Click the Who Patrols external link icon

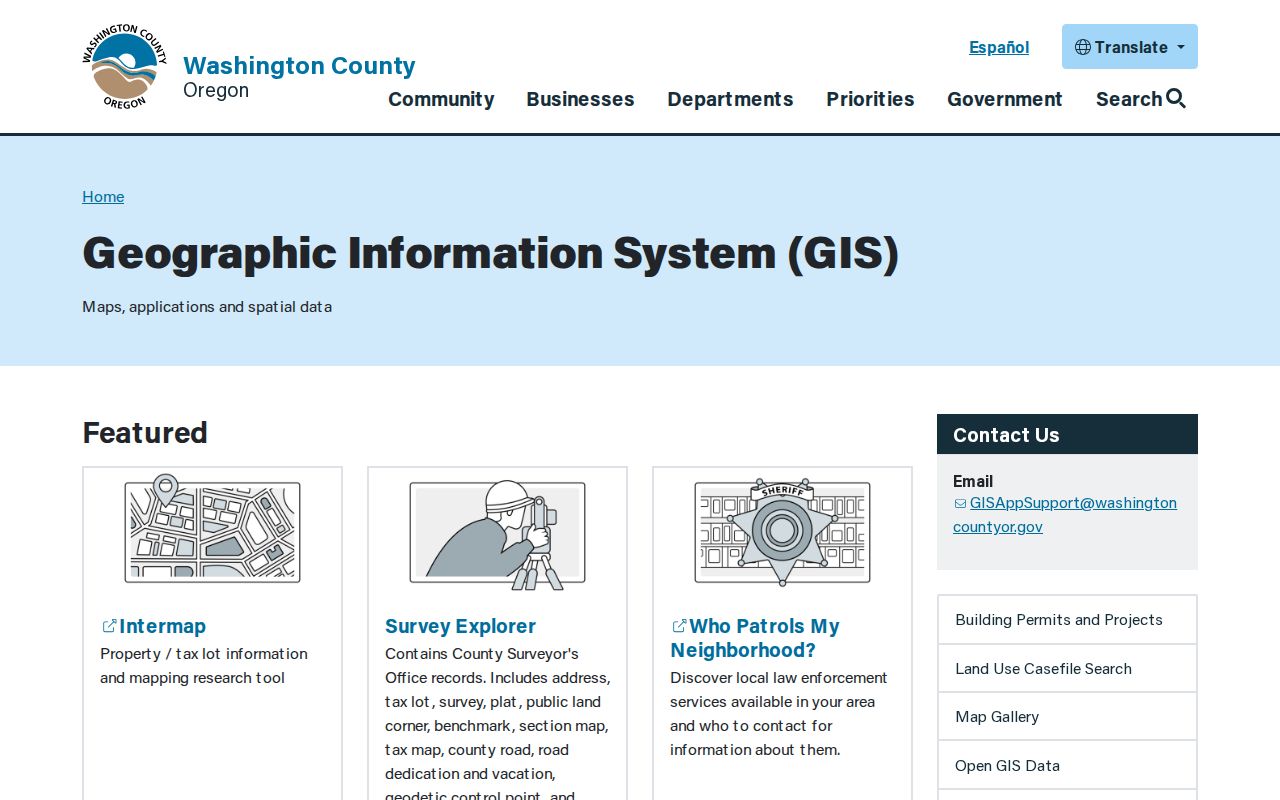(x=679, y=626)
